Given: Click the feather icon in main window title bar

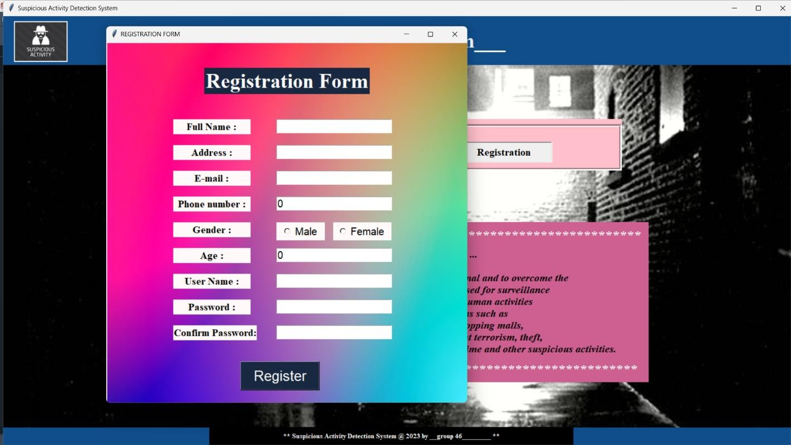Looking at the screenshot, I should click(x=11, y=8).
